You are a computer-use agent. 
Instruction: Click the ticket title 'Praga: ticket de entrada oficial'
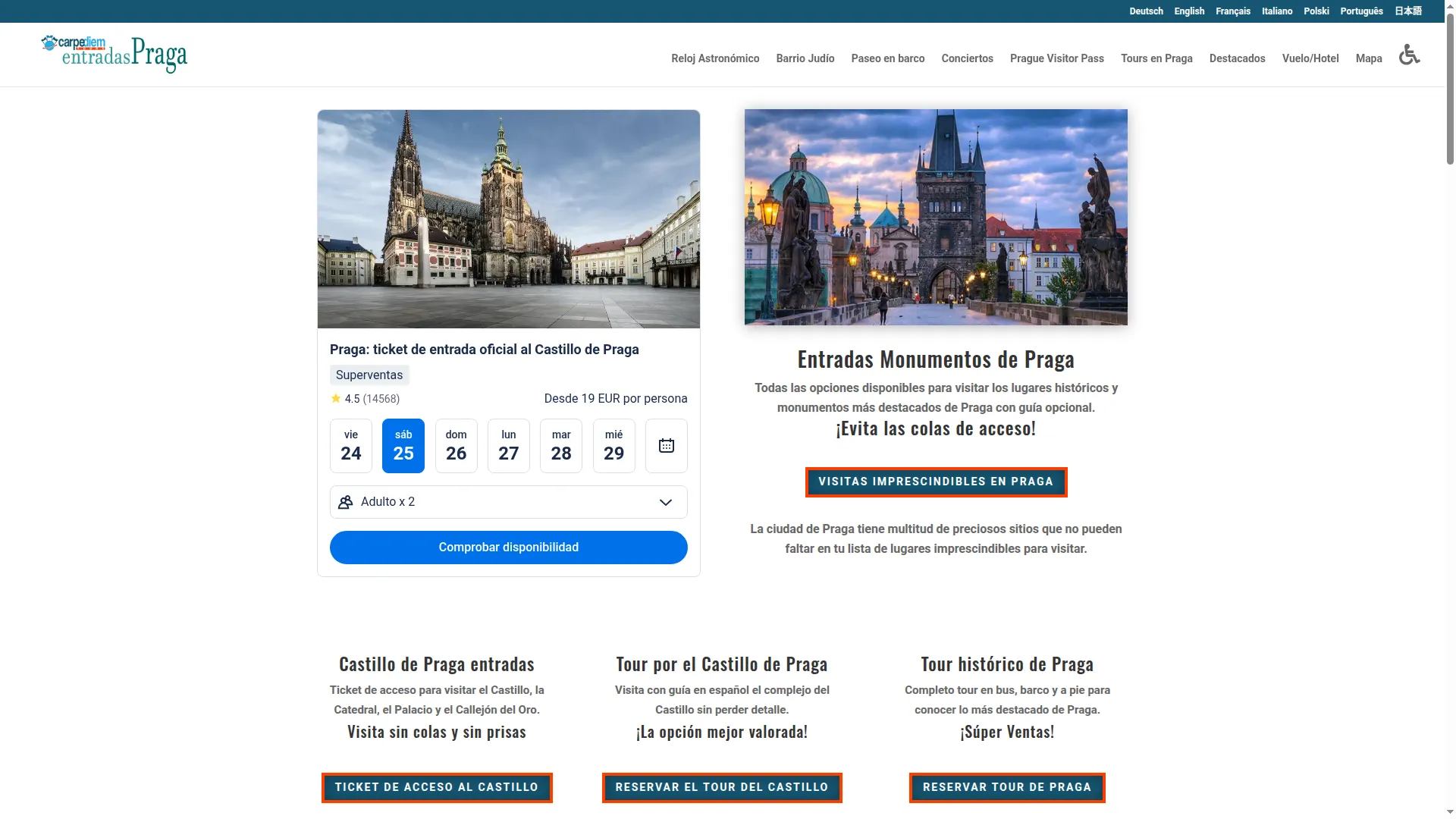click(x=484, y=350)
